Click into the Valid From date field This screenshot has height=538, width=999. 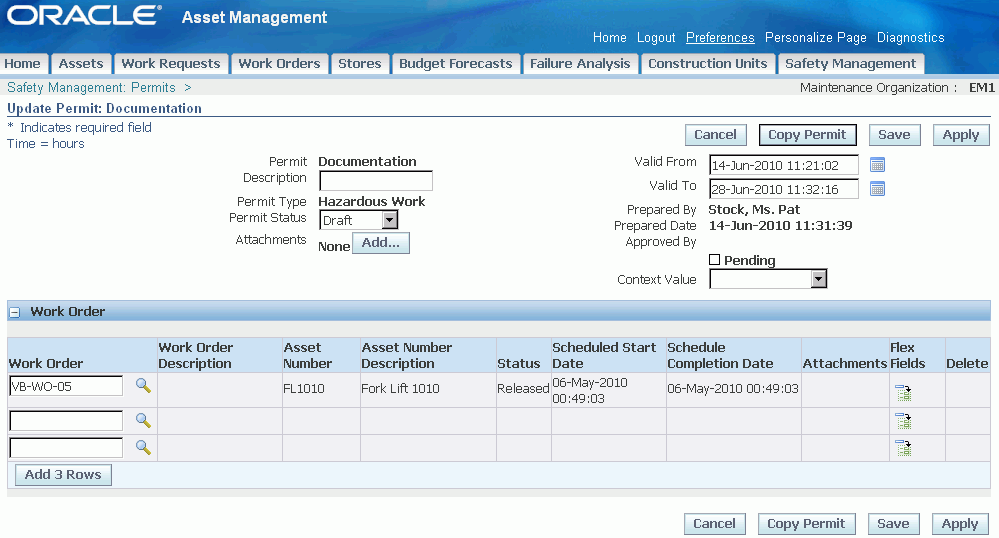point(784,165)
